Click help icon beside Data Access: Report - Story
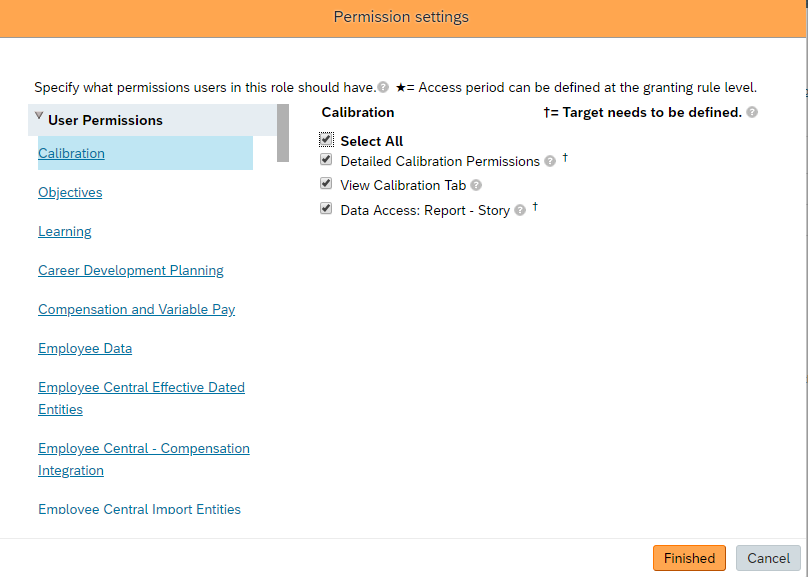 (520, 211)
